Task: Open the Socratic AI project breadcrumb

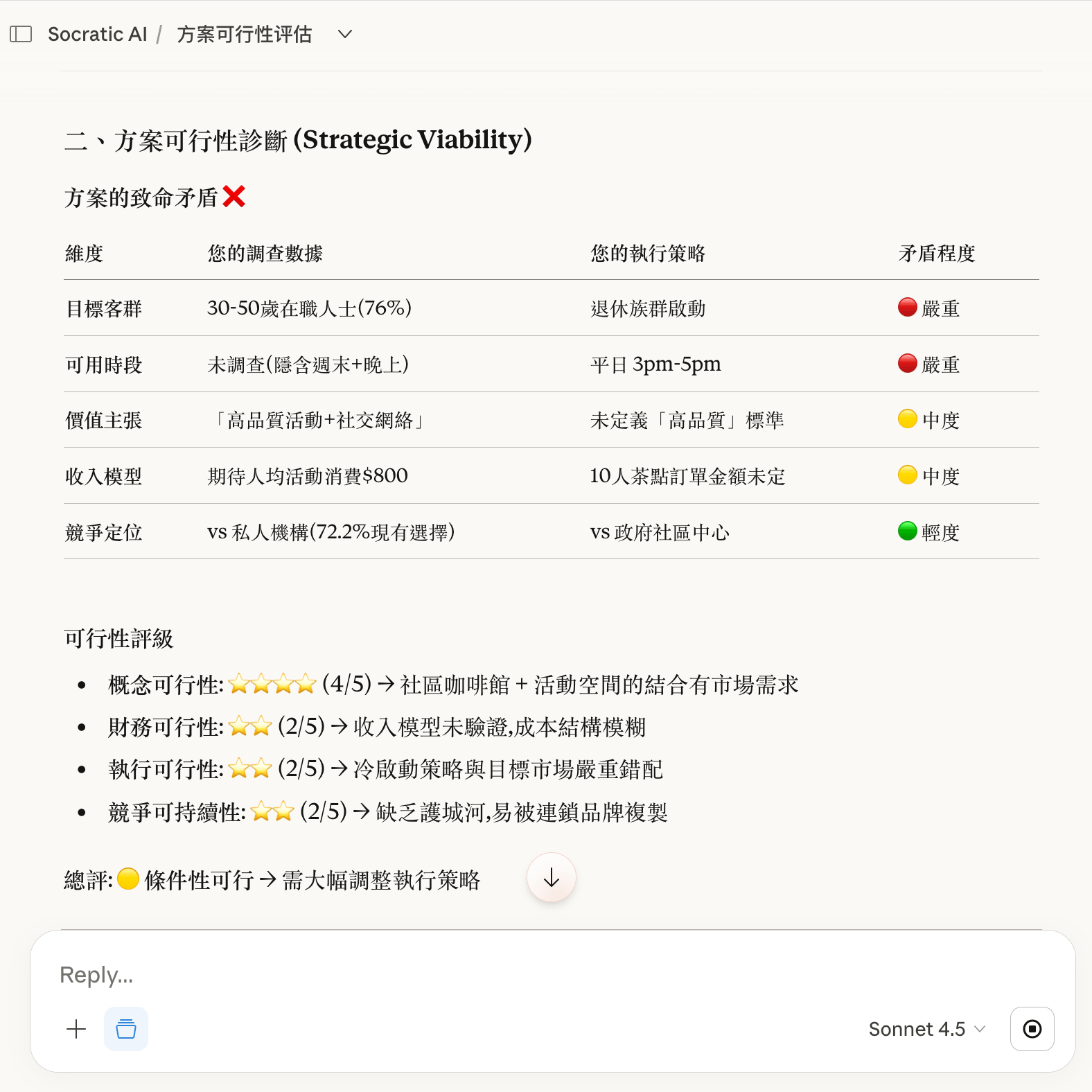Action: pyautogui.click(x=98, y=34)
